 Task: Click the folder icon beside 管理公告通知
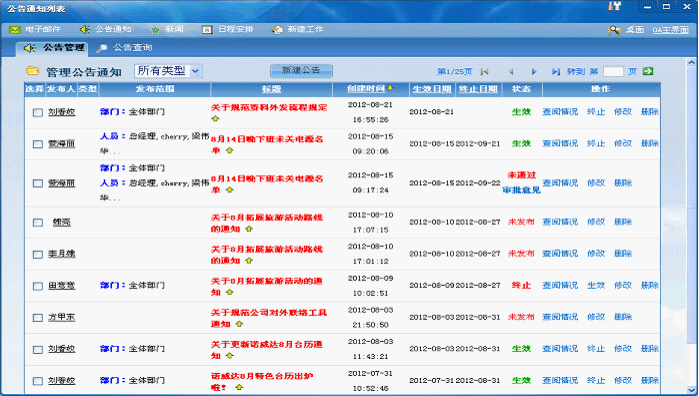click(x=33, y=70)
